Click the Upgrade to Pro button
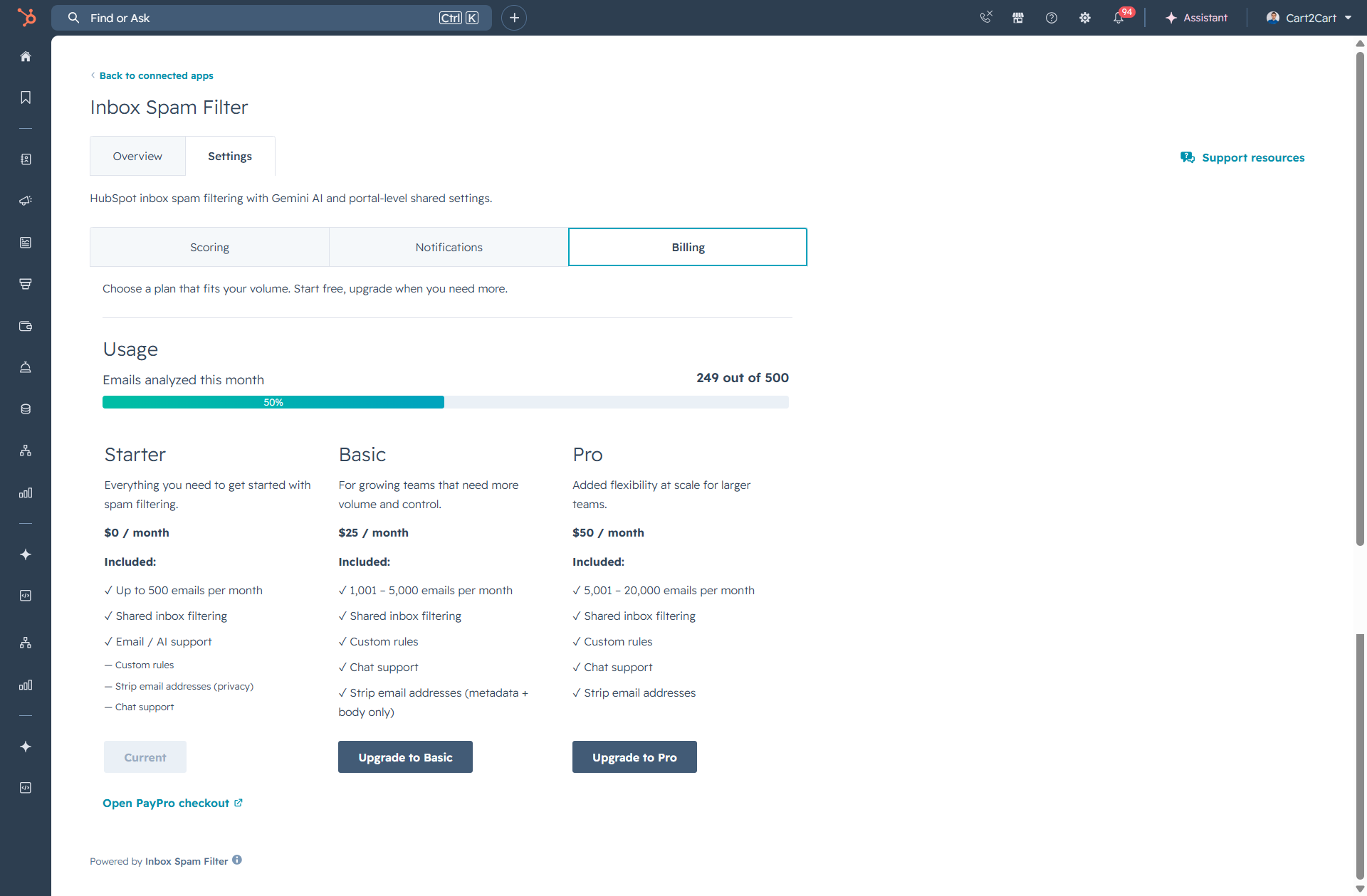 click(634, 757)
